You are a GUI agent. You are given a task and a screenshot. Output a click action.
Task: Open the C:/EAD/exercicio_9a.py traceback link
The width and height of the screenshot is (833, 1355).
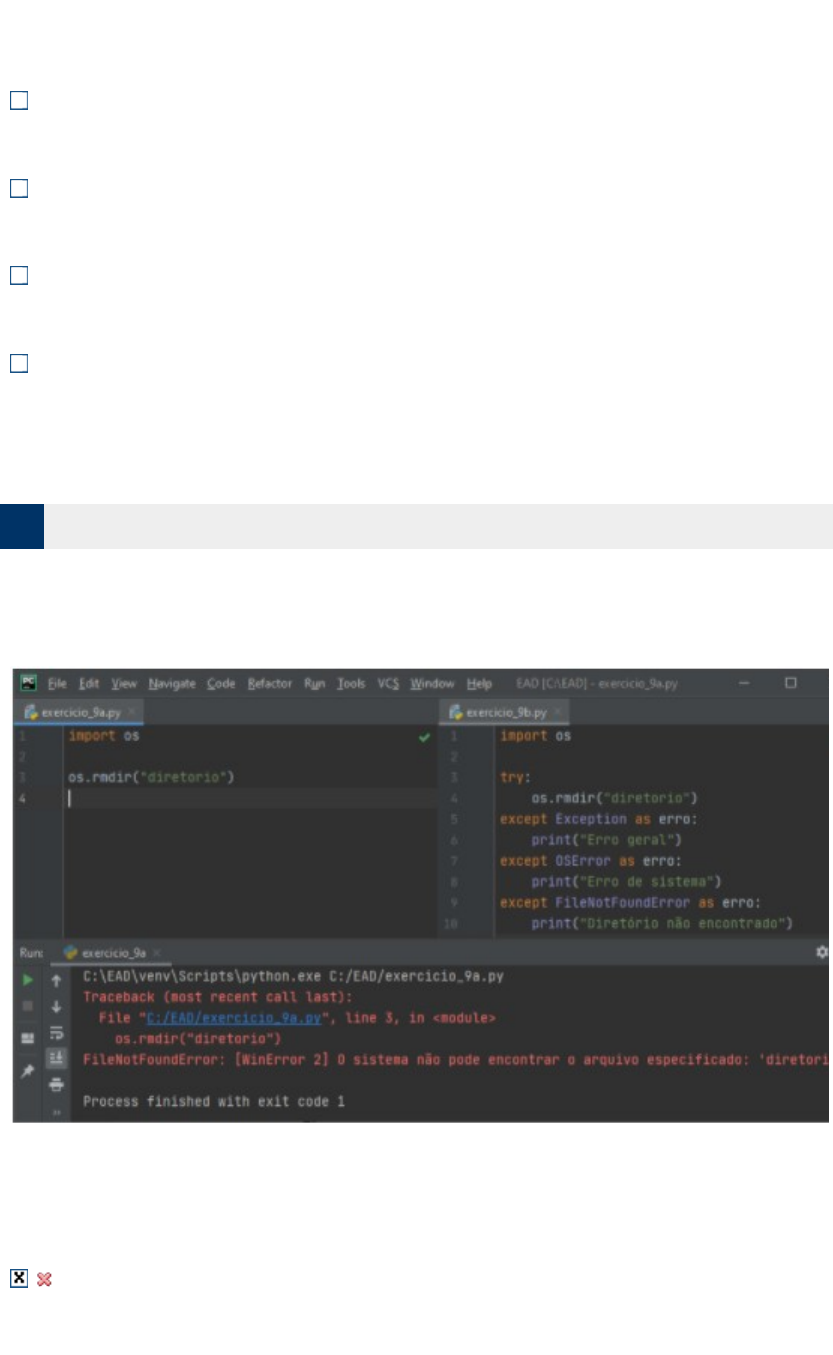click(234, 1018)
